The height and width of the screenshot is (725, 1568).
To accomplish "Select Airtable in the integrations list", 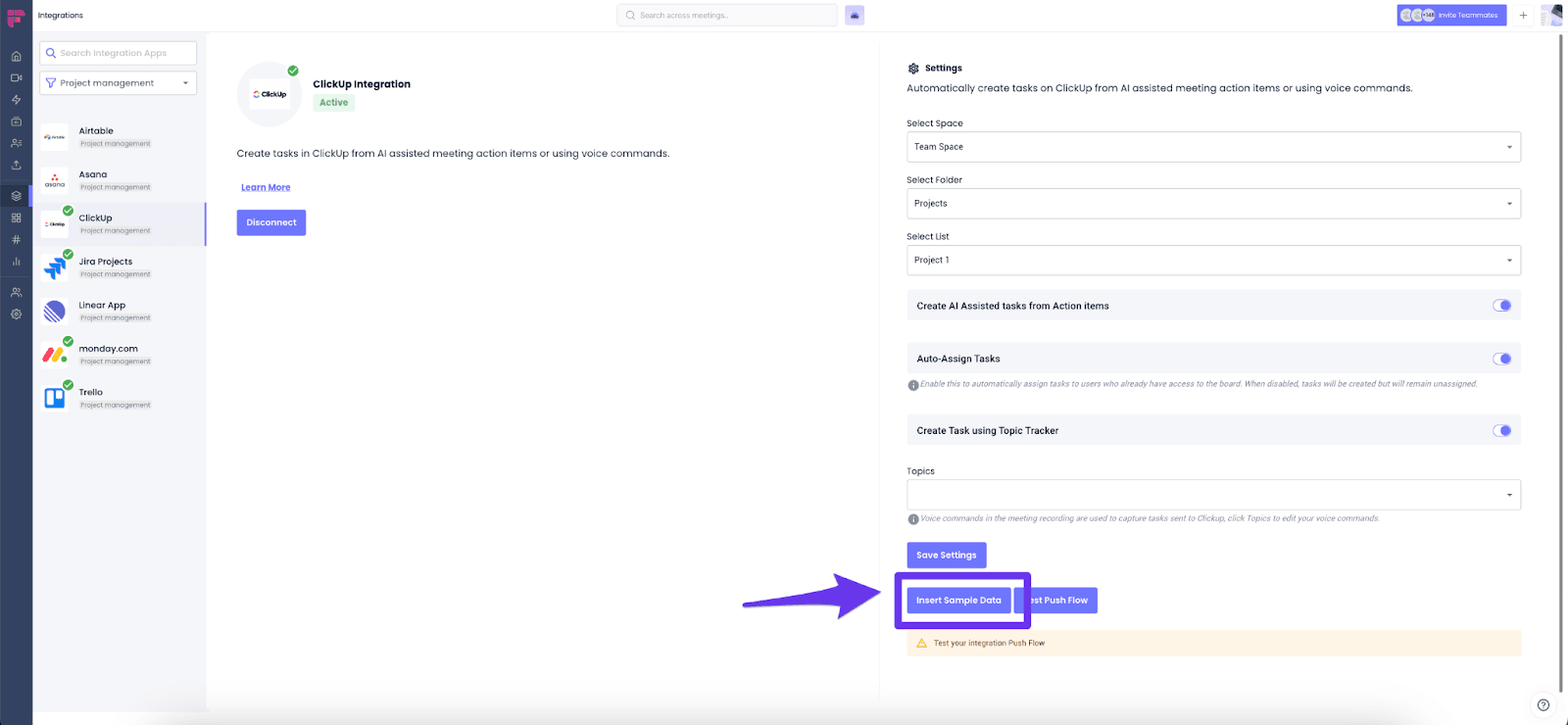I will (x=119, y=137).
